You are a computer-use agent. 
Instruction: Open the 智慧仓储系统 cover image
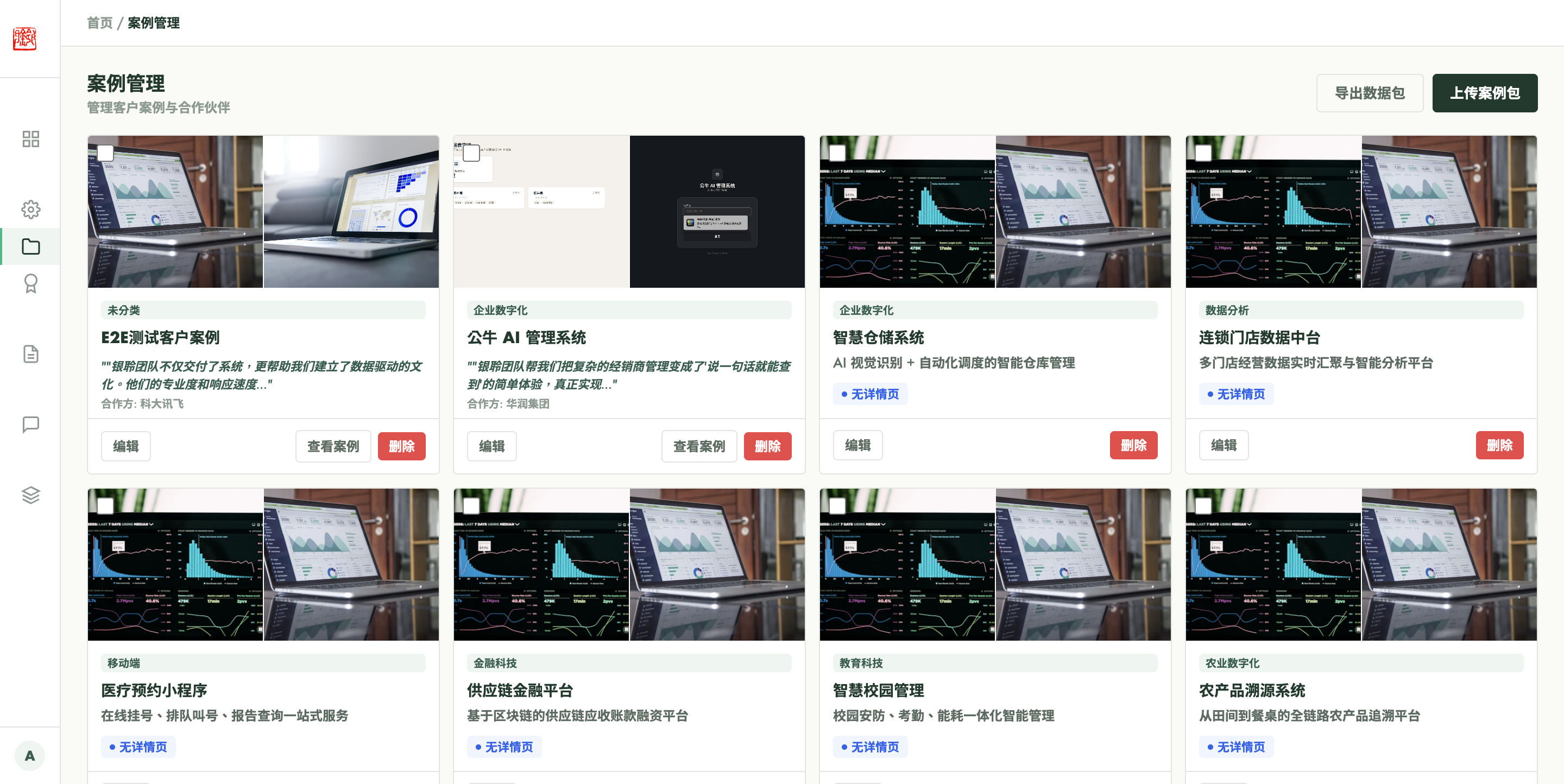(995, 211)
